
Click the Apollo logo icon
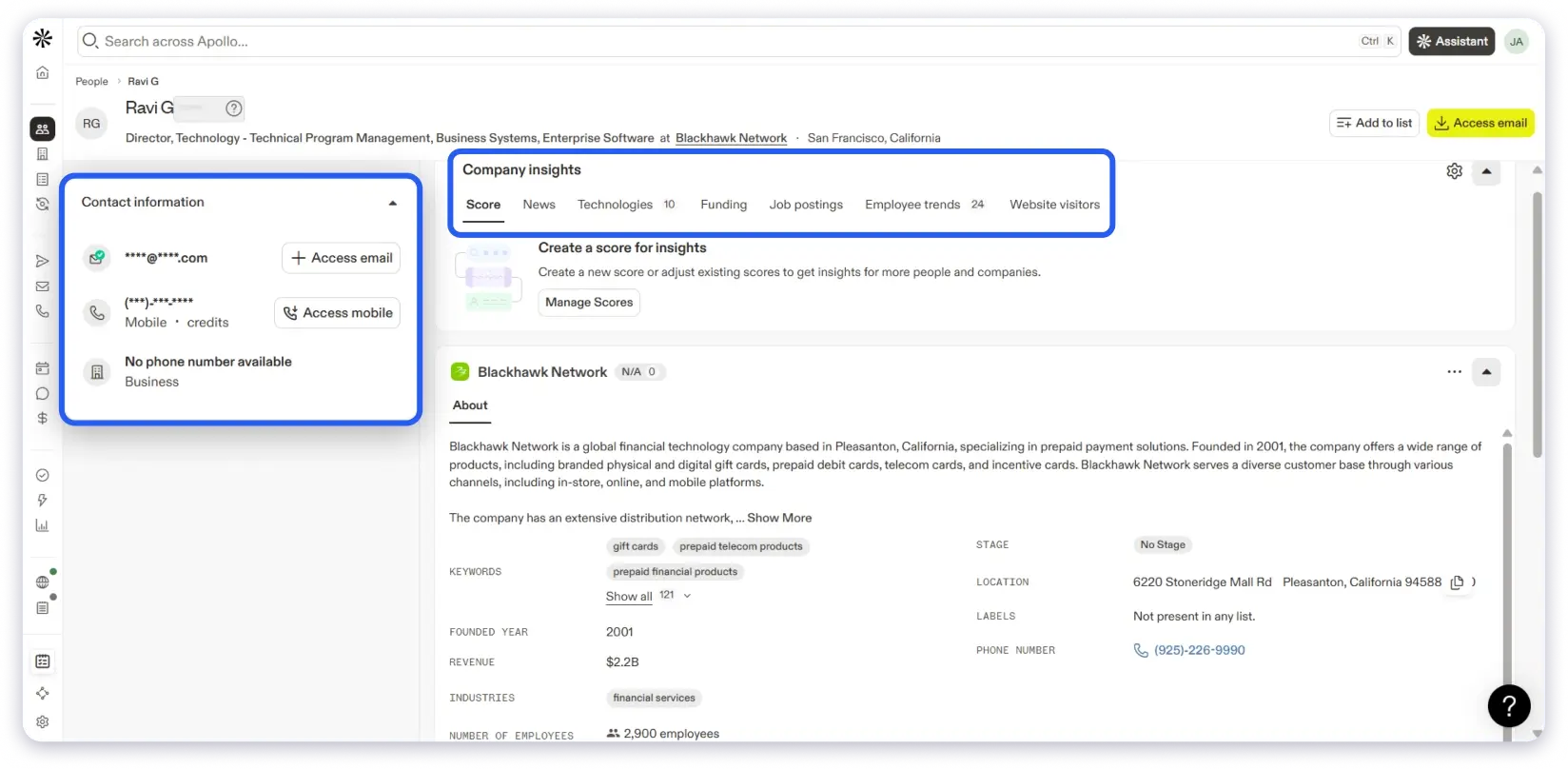click(42, 39)
